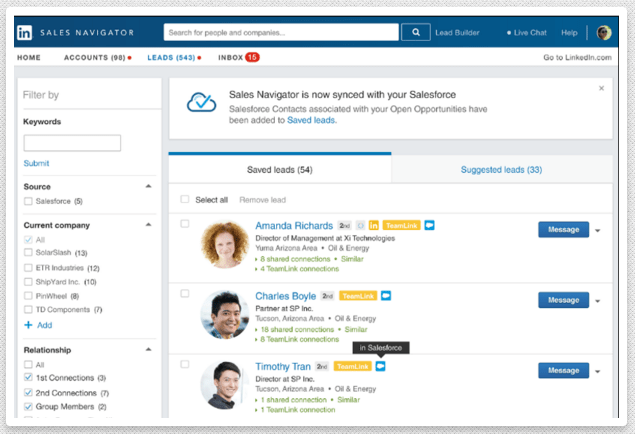The width and height of the screenshot is (635, 434).
Task: Click the search magnifier button
Action: pyautogui.click(x=416, y=32)
